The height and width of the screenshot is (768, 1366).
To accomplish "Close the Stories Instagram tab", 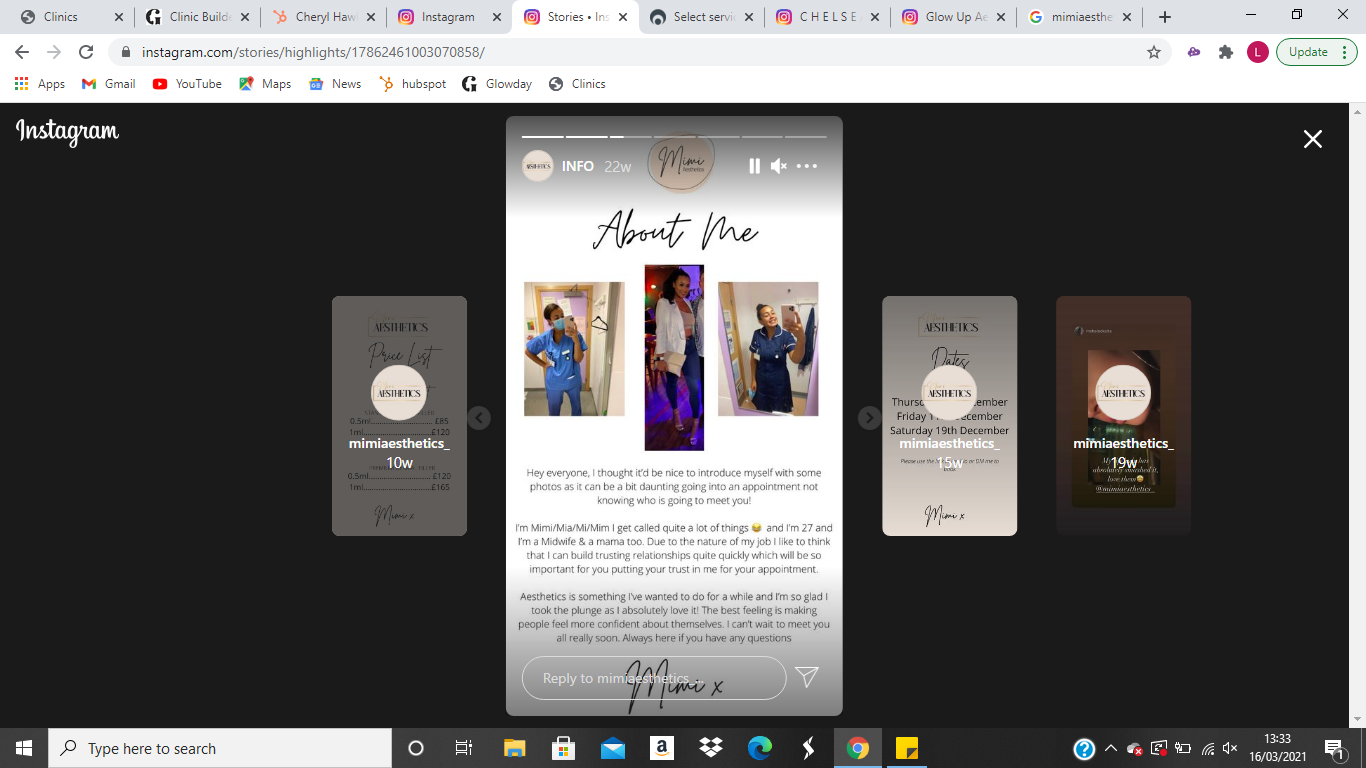I will tap(623, 17).
